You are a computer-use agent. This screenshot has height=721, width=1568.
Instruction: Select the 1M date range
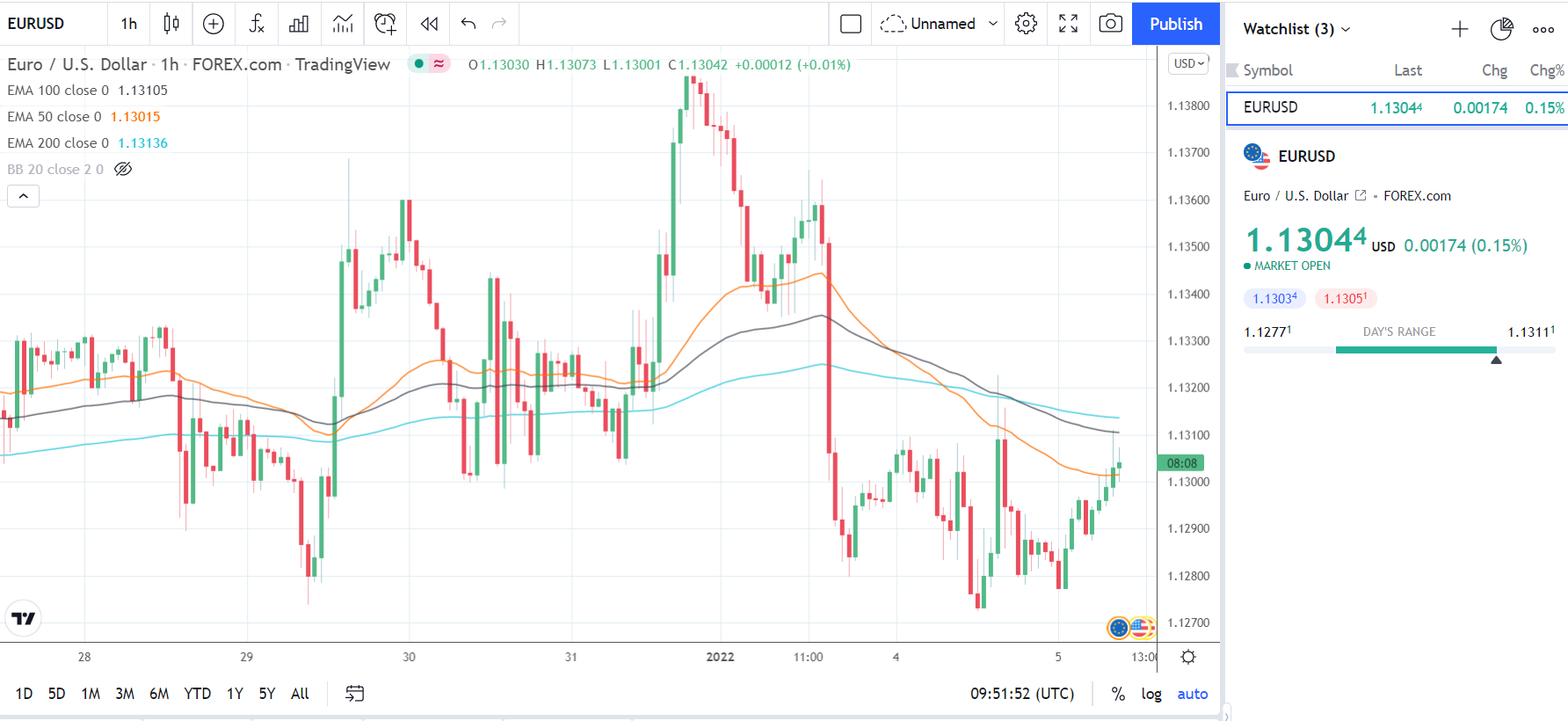(91, 694)
